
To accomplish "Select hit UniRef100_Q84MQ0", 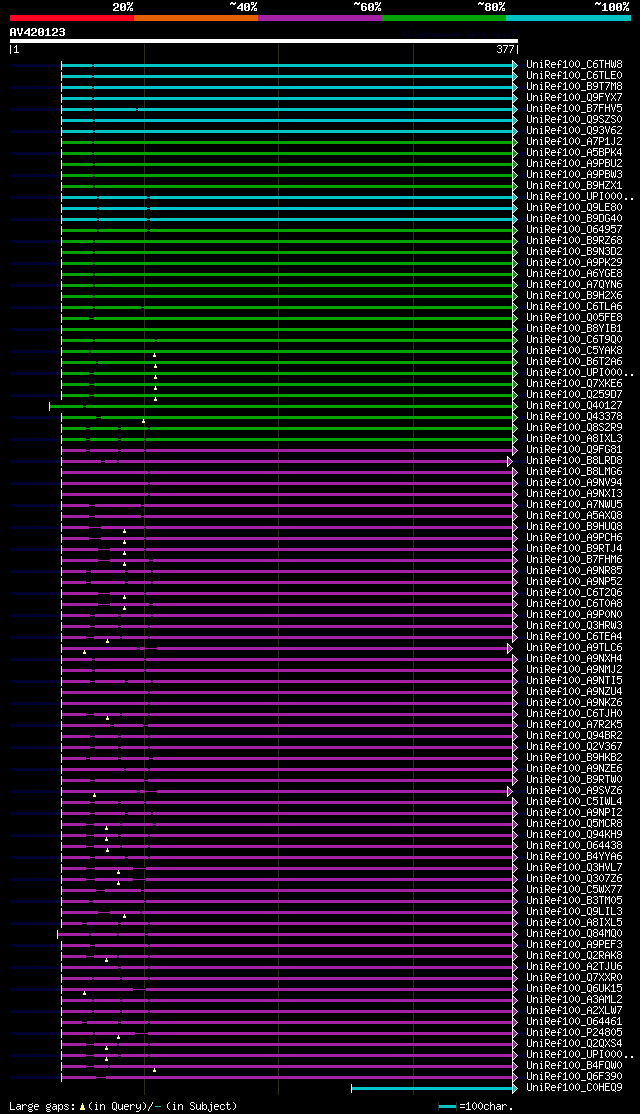I will click(575, 934).
